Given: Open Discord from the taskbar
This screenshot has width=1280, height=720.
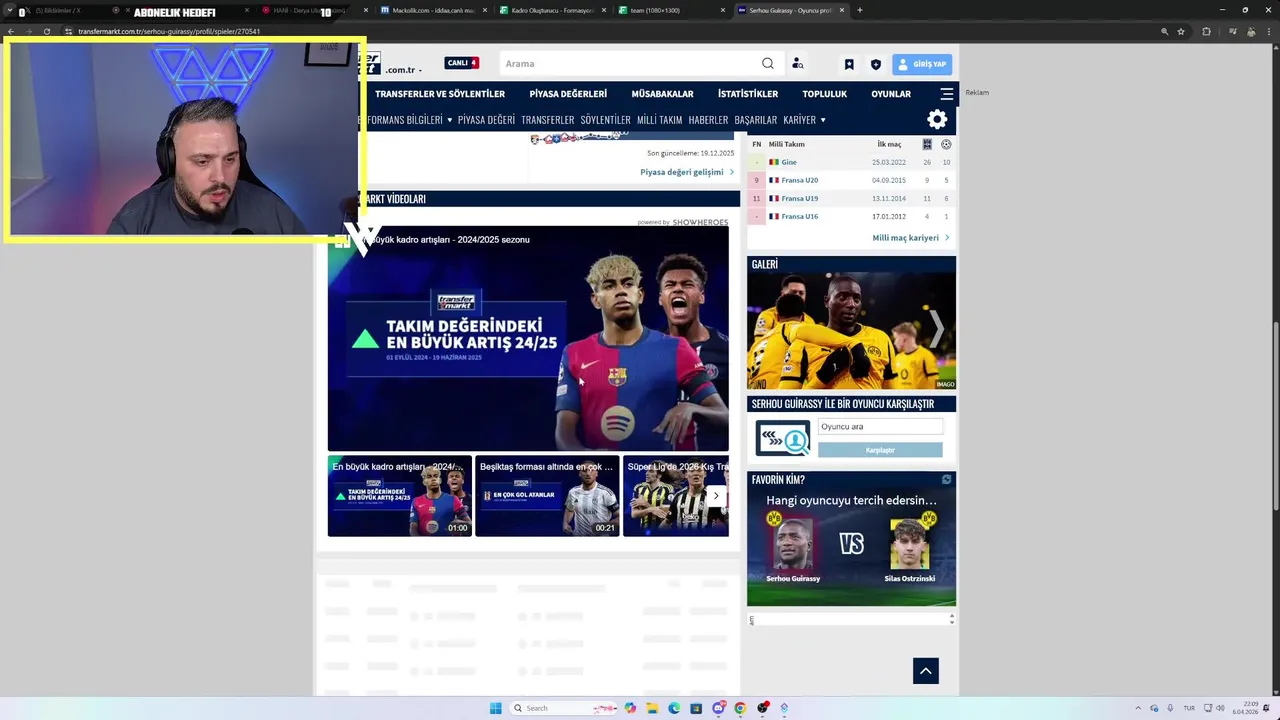Looking at the screenshot, I should tap(718, 708).
